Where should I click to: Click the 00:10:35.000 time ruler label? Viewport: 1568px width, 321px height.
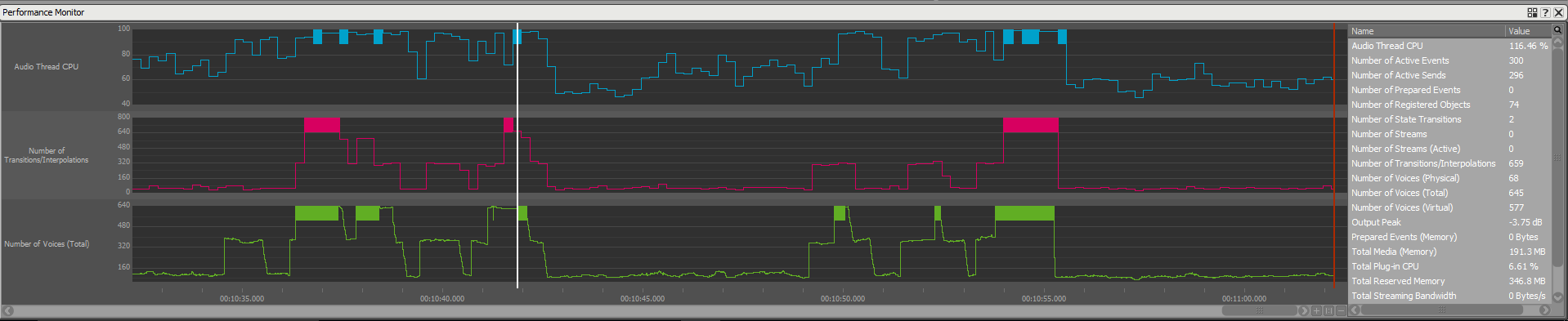(x=242, y=299)
